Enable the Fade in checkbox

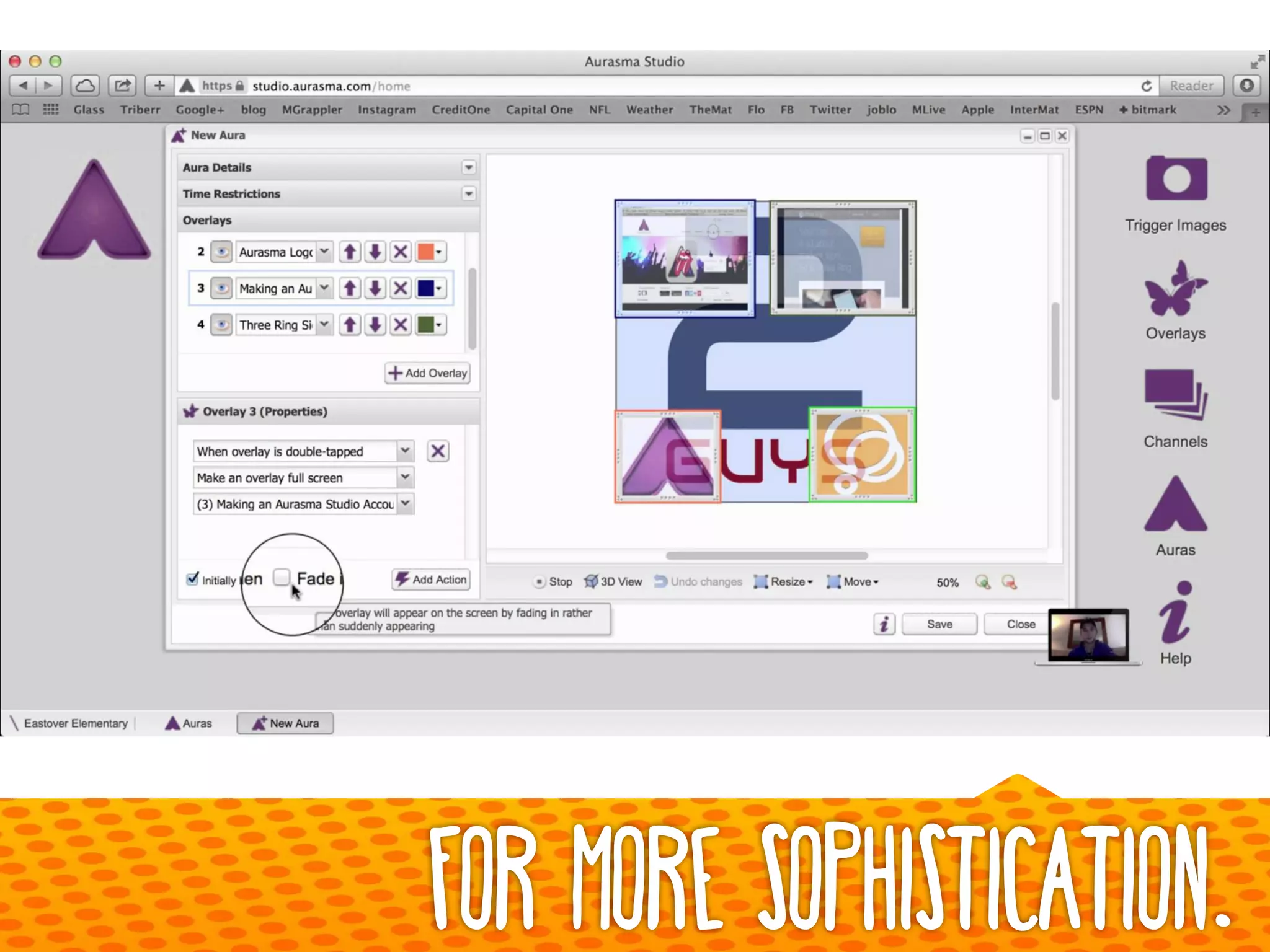(282, 578)
